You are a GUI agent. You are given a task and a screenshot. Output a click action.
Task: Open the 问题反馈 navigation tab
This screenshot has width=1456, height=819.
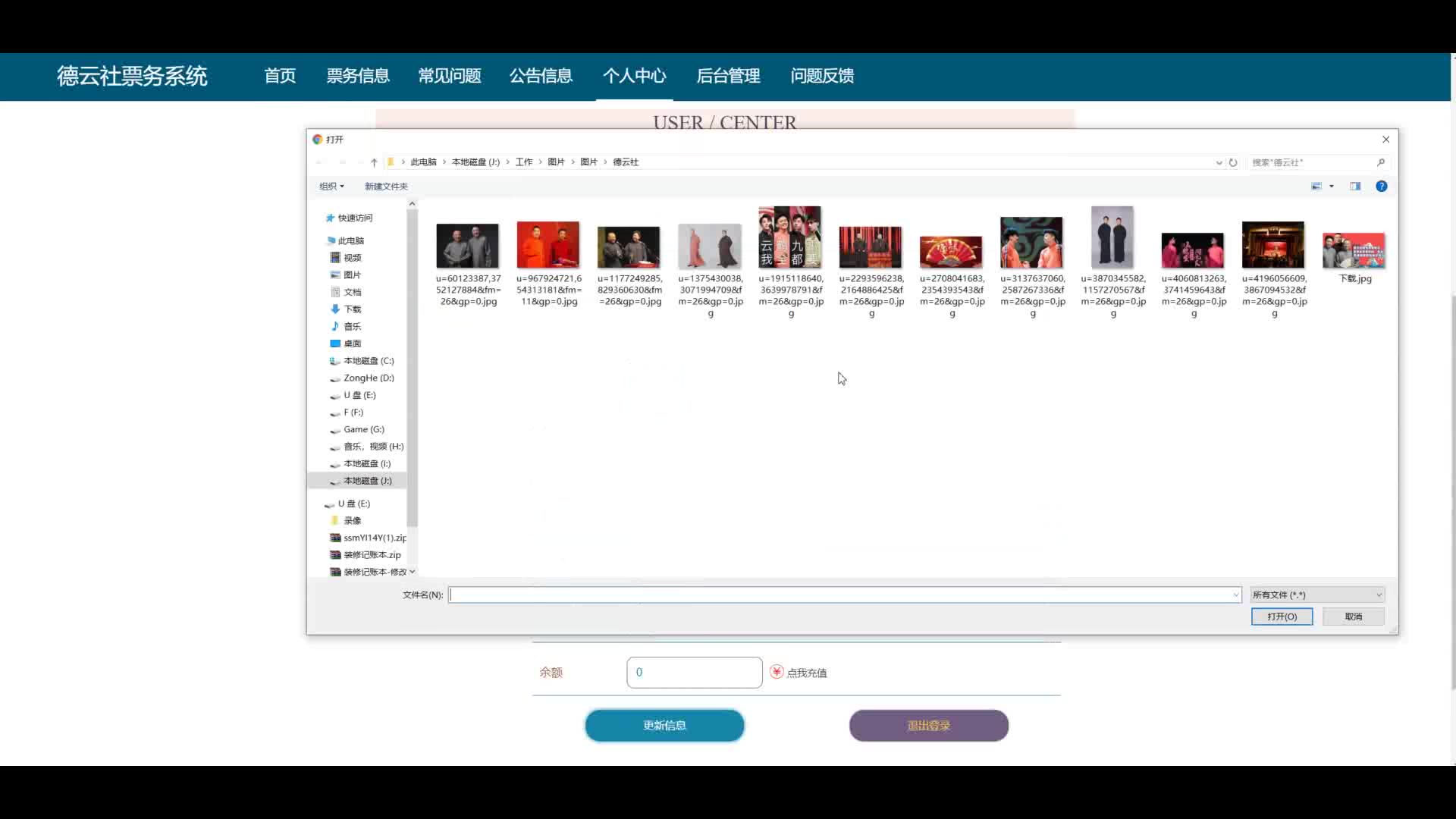[822, 76]
